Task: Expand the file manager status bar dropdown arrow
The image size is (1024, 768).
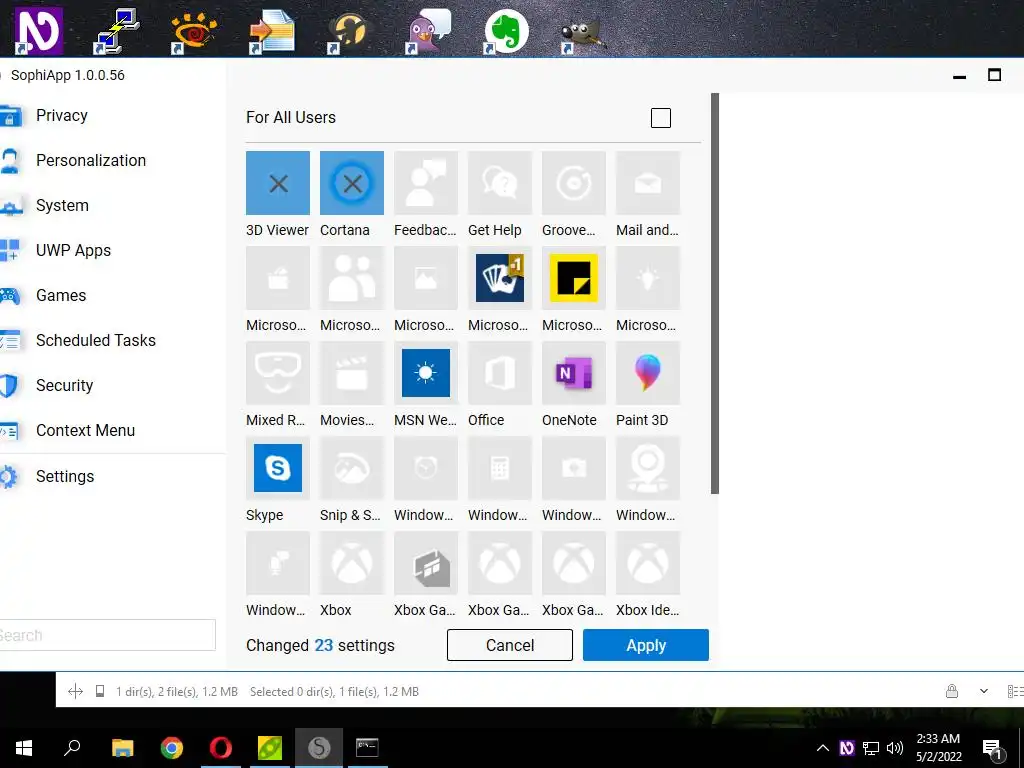Action: (x=984, y=691)
